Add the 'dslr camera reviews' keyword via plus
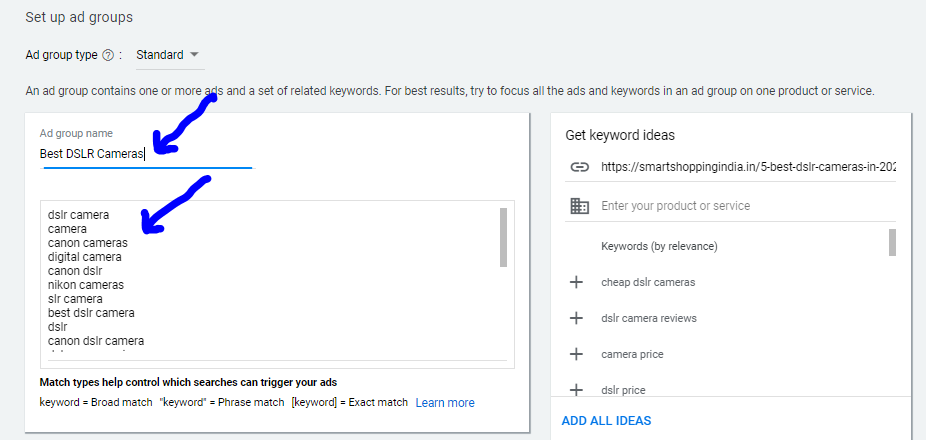Screen dimensions: 926x440 point(576,318)
